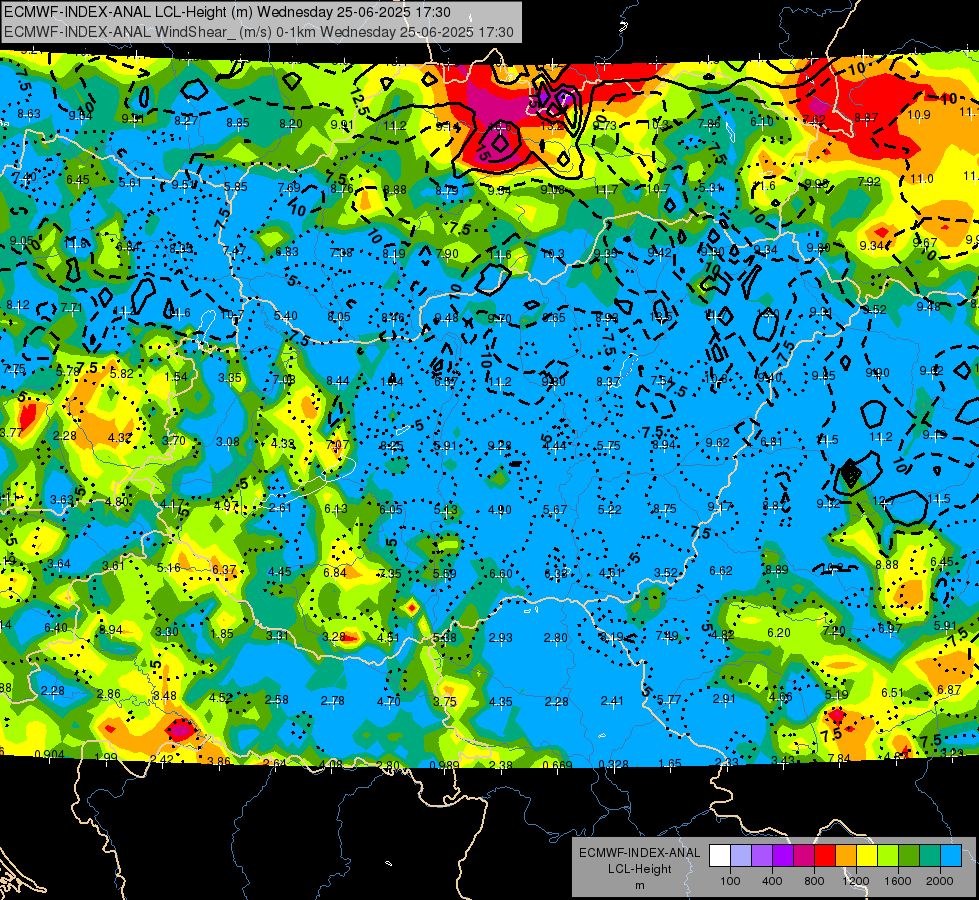The height and width of the screenshot is (900, 979).
Task: Click the legend tick label 1200
Action: 856,881
